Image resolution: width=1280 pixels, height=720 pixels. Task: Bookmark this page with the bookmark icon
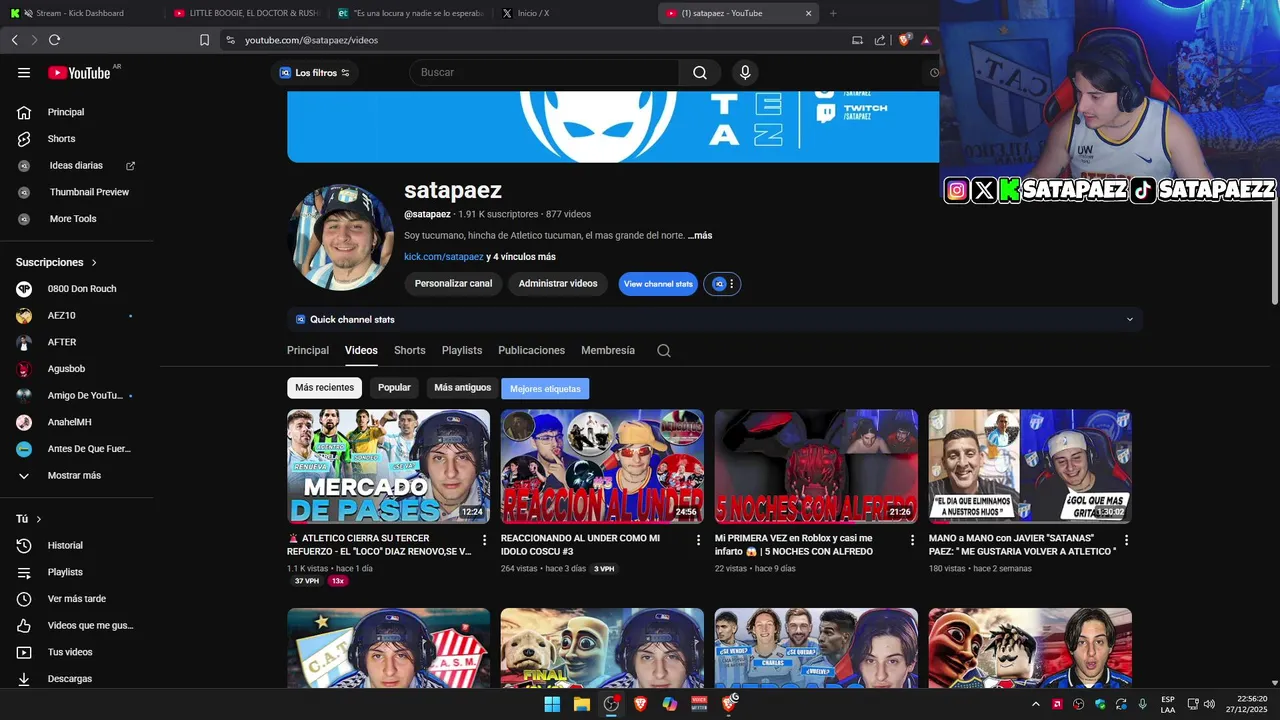coord(204,40)
